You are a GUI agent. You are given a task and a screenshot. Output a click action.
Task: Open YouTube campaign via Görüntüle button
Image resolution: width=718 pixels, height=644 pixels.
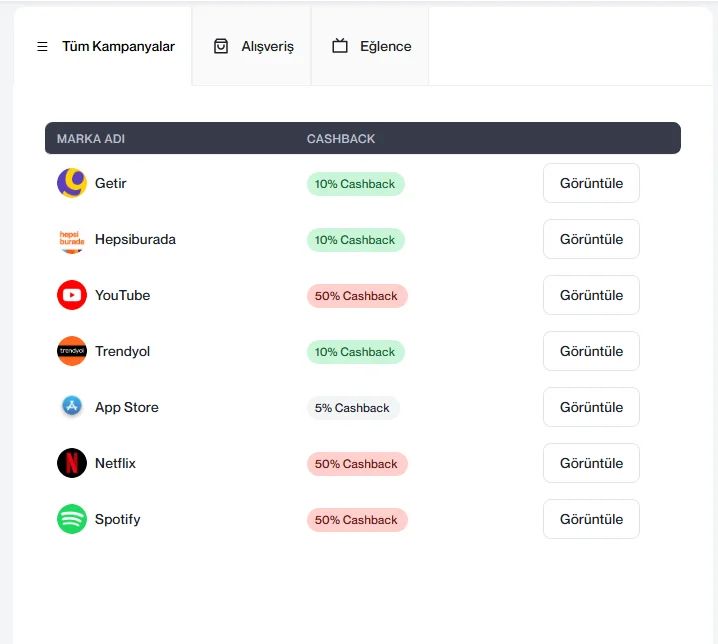coord(591,295)
